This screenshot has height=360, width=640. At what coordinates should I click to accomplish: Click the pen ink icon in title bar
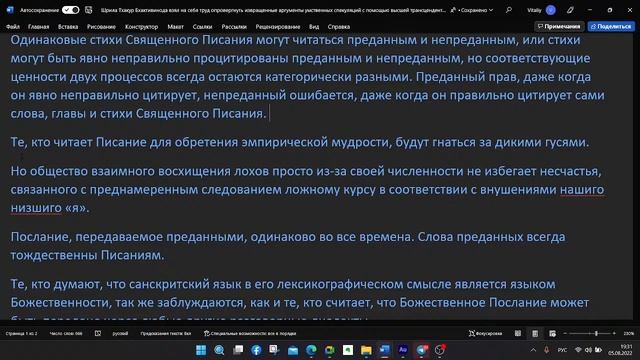pyautogui.click(x=570, y=10)
